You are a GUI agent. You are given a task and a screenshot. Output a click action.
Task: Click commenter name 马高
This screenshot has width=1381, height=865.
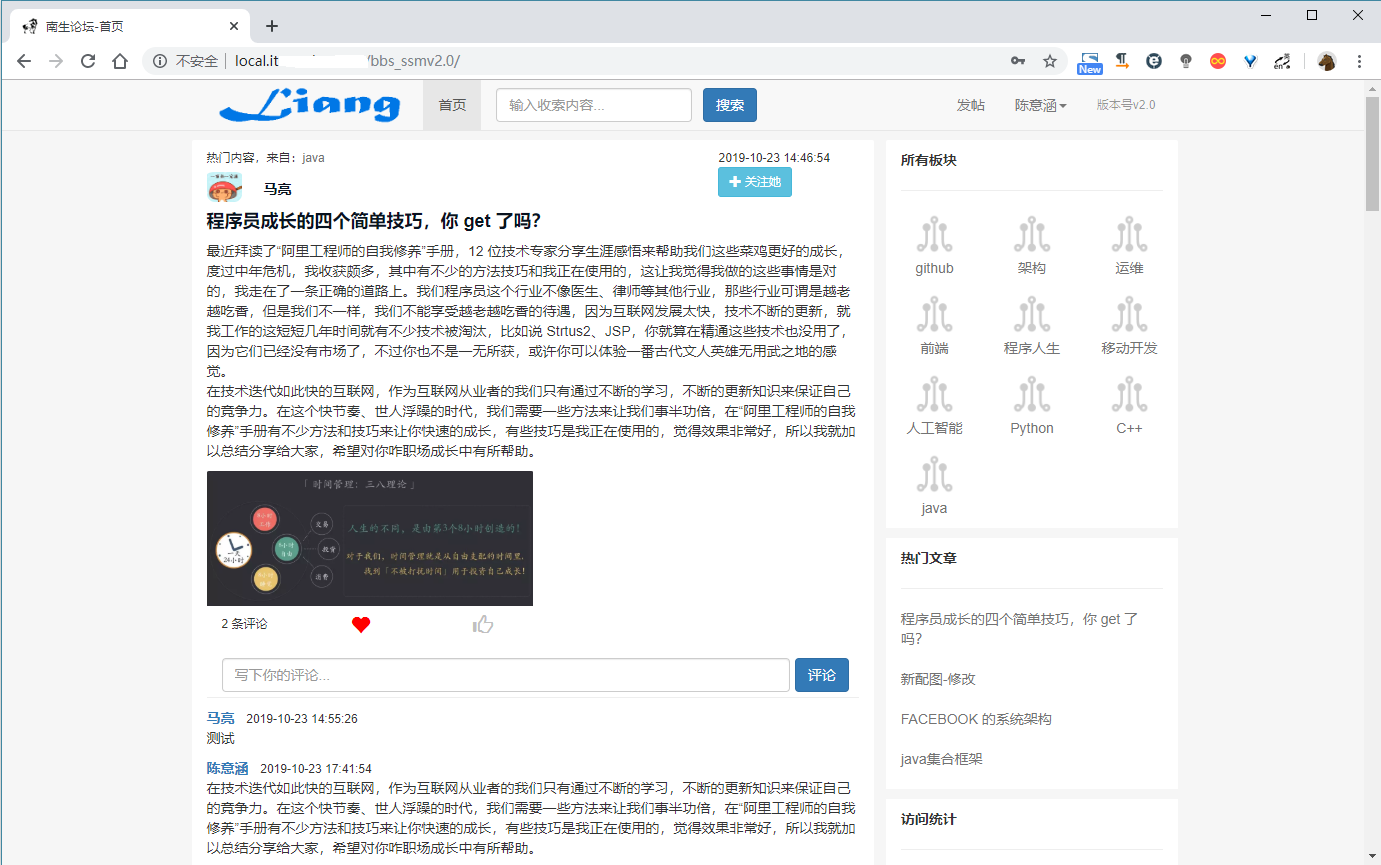[221, 718]
